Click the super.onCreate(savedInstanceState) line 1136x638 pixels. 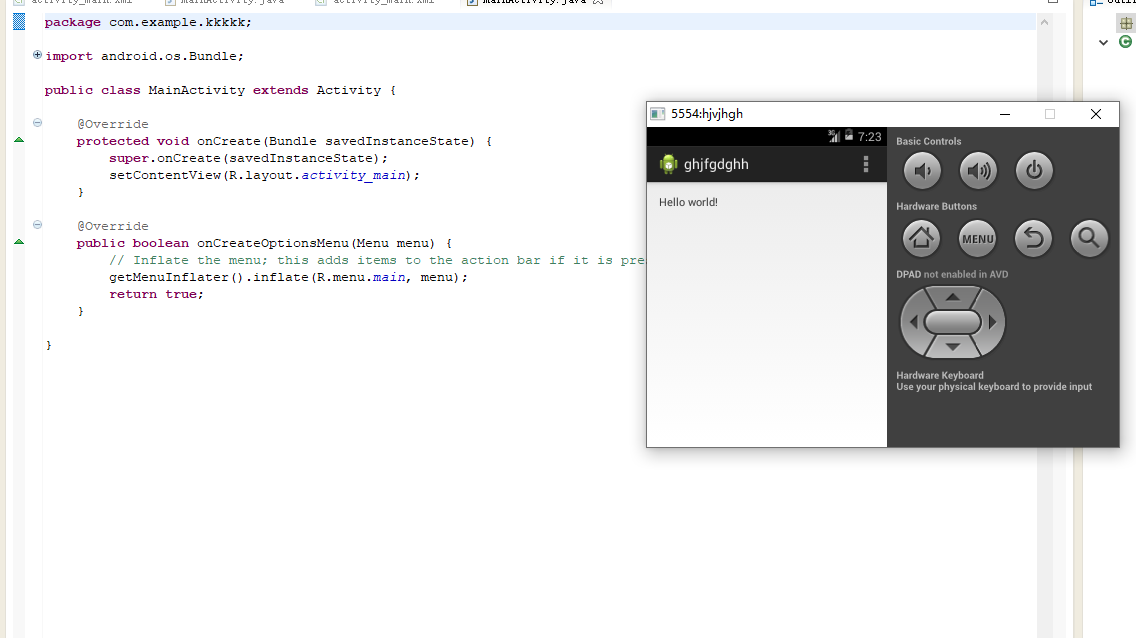pos(248,159)
